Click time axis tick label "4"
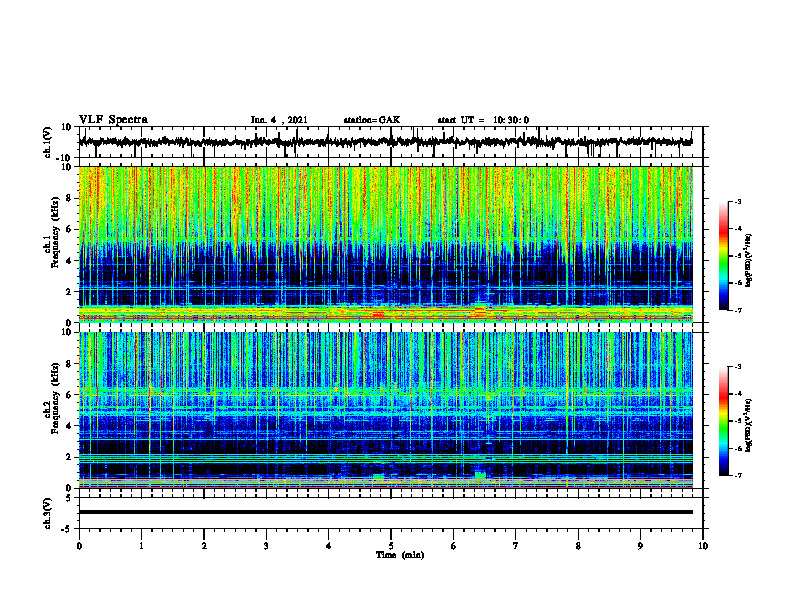Image resolution: width=792 pixels, height=612 pixels. (x=329, y=546)
